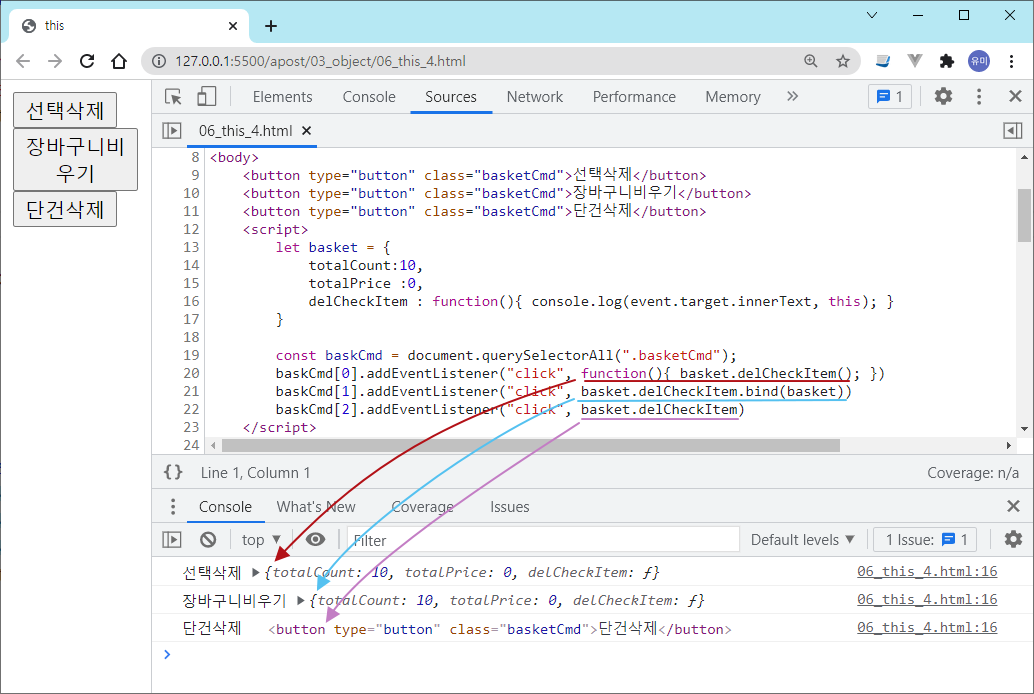Open the console settings gear
Screen dimensions: 1034x694
(1013, 540)
